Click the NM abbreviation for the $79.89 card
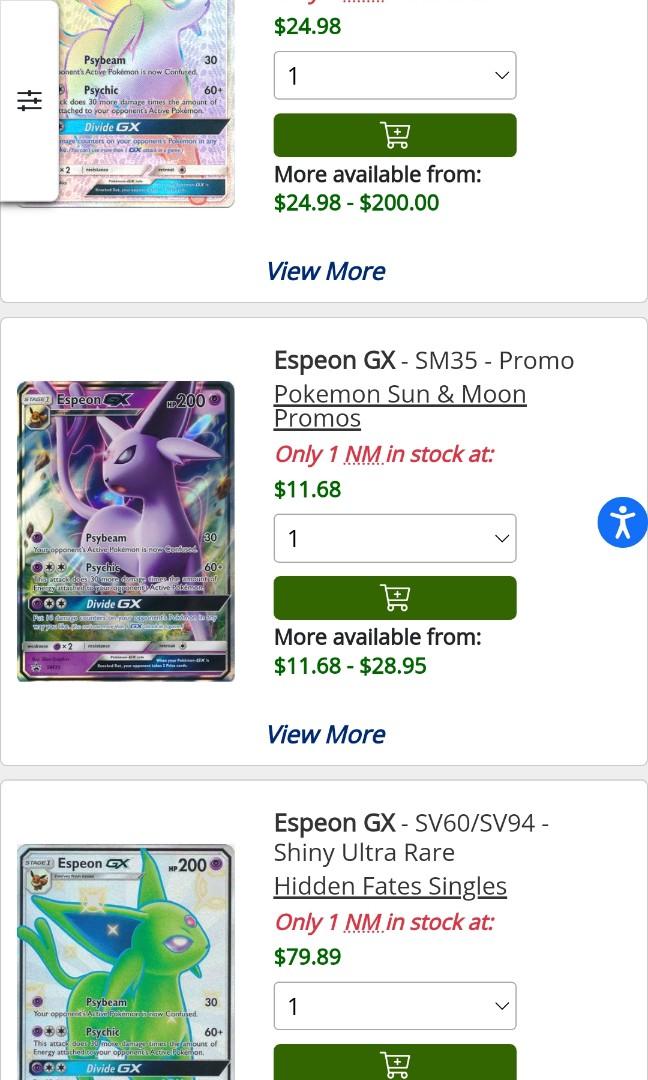Viewport: 648px width, 1080px height. [x=363, y=922]
